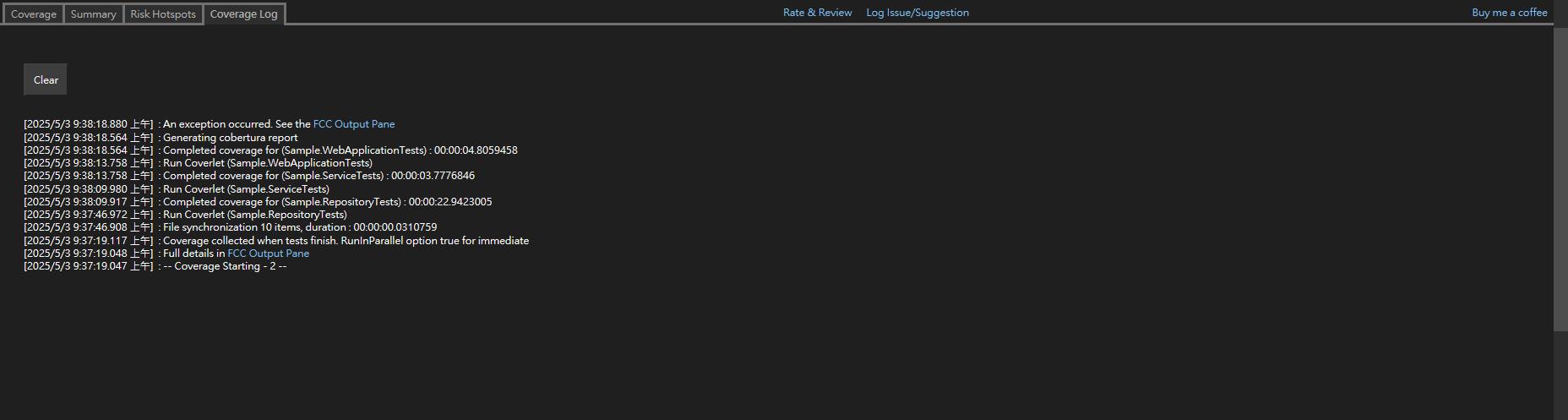Click the Run Coverlet (Sample.WebApplicationTests) line
The image size is (1568, 420).
point(267,163)
